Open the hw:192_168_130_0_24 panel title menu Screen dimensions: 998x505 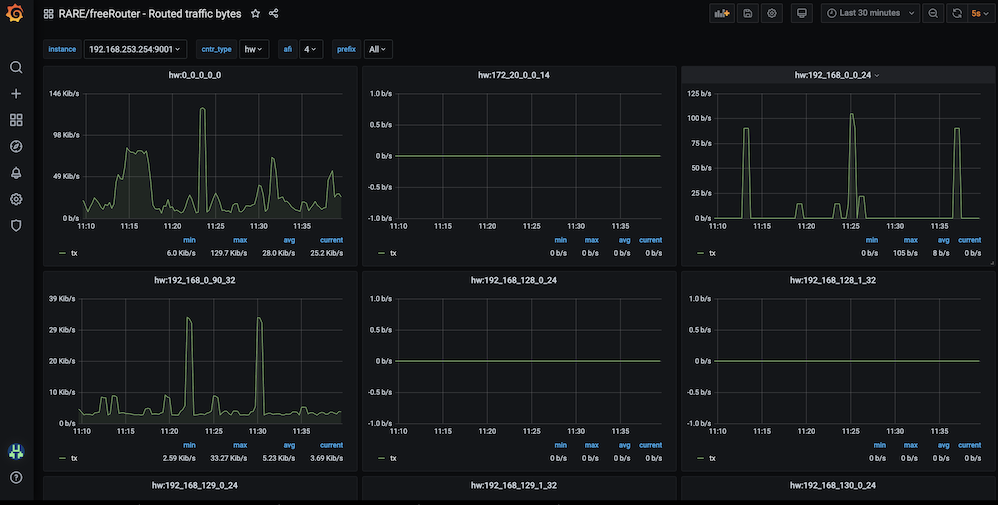click(x=833, y=485)
